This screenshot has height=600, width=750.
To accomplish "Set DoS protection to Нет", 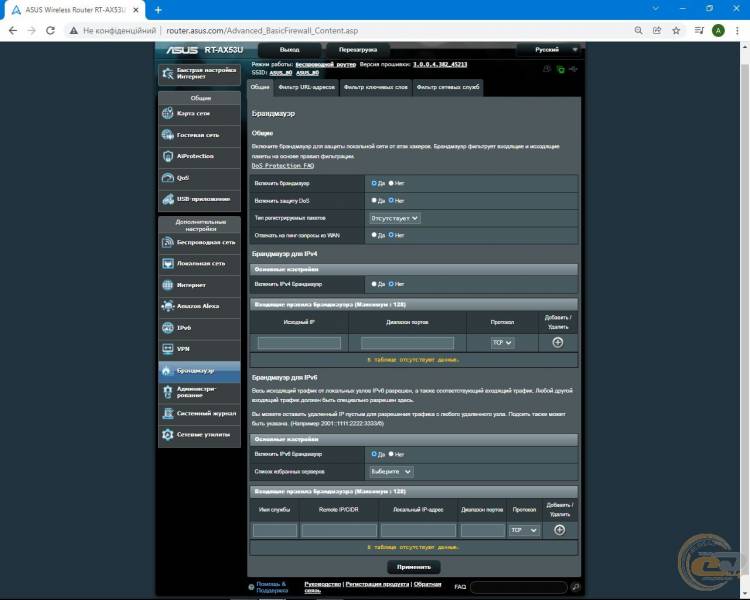I will [x=391, y=200].
